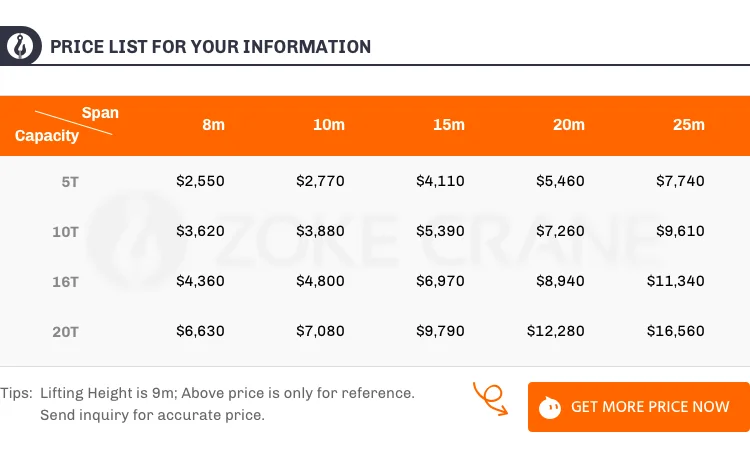The image size is (750, 470).
Task: Click the $8,940 price cell
Action: click(560, 281)
